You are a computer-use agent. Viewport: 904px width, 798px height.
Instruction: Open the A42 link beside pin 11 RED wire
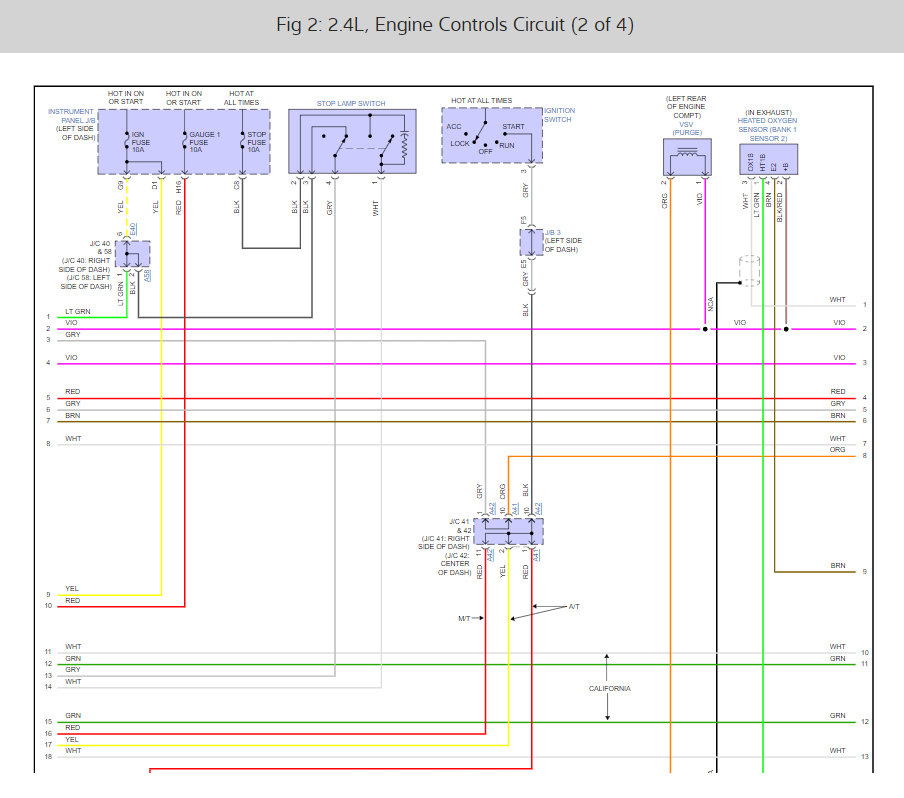point(492,554)
